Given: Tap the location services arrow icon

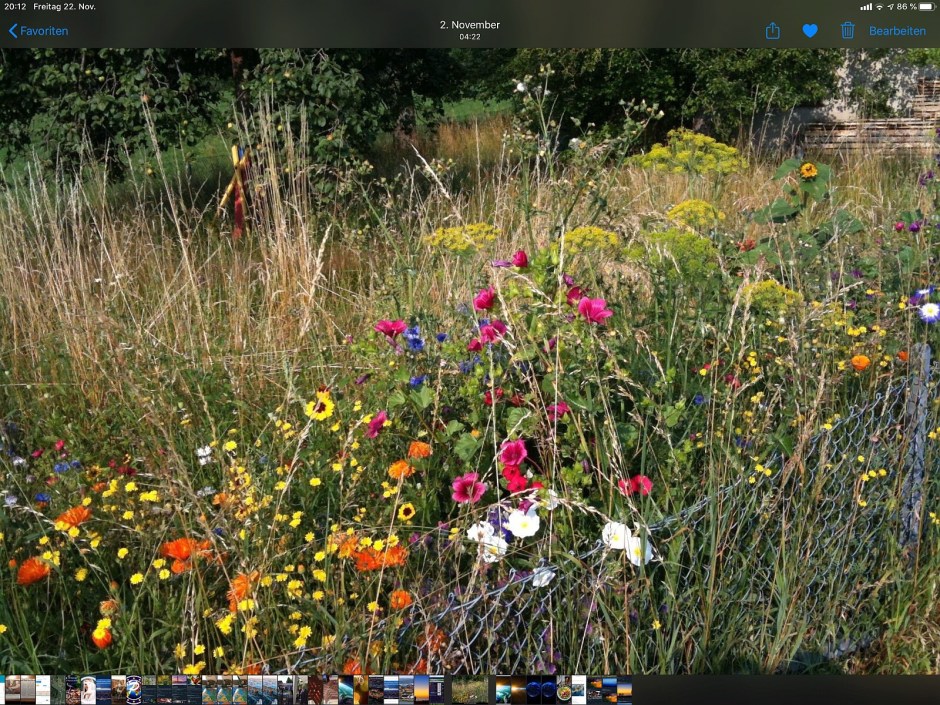Looking at the screenshot, I should point(890,7).
